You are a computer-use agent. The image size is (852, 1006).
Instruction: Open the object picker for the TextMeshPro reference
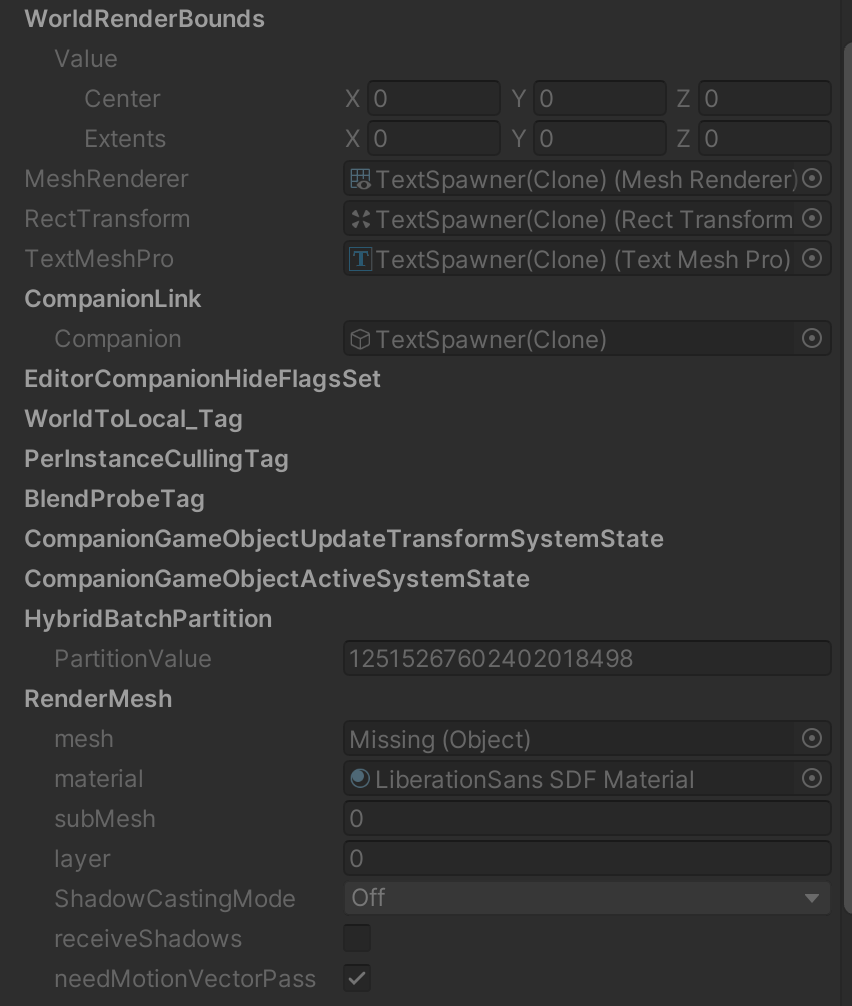[x=812, y=258]
